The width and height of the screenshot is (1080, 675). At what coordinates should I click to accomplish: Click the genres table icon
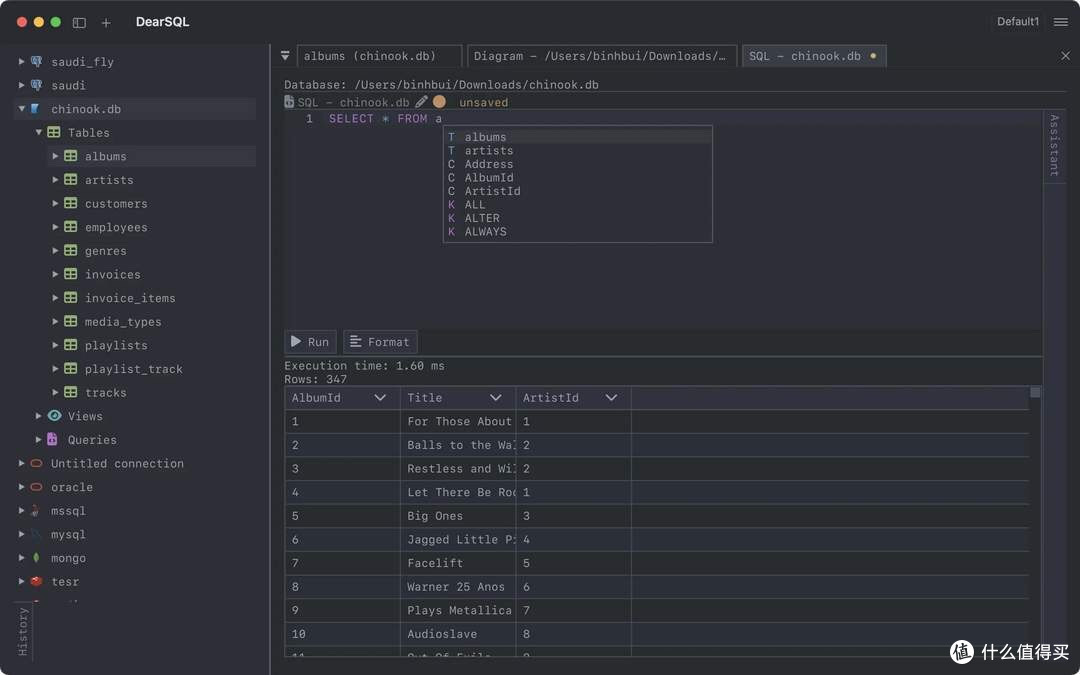70,251
